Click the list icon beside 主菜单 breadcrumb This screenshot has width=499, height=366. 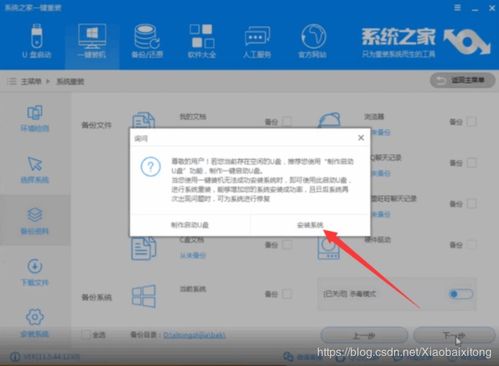[12, 81]
